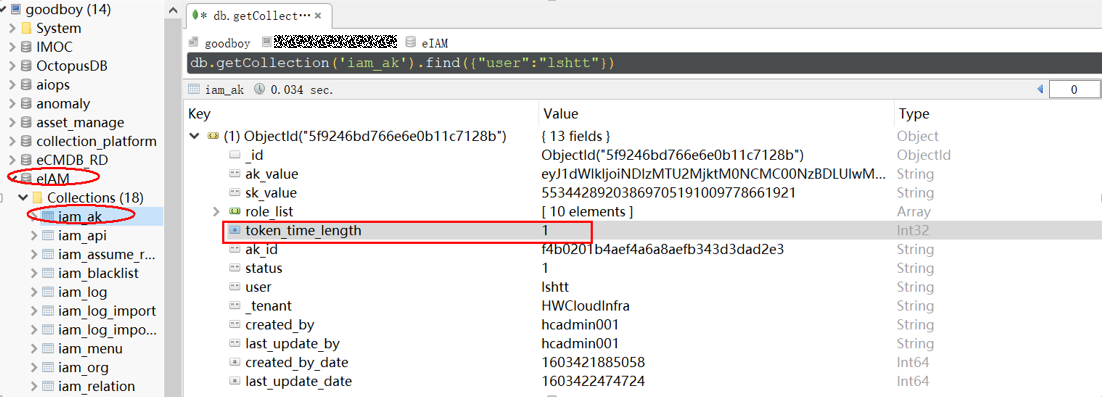This screenshot has width=1102, height=397.
Task: Expand the OctopusDB database node
Action: coord(12,66)
